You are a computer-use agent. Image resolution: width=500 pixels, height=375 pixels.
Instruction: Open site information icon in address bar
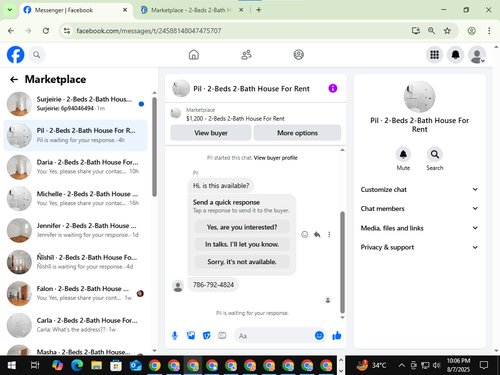pyautogui.click(x=67, y=31)
